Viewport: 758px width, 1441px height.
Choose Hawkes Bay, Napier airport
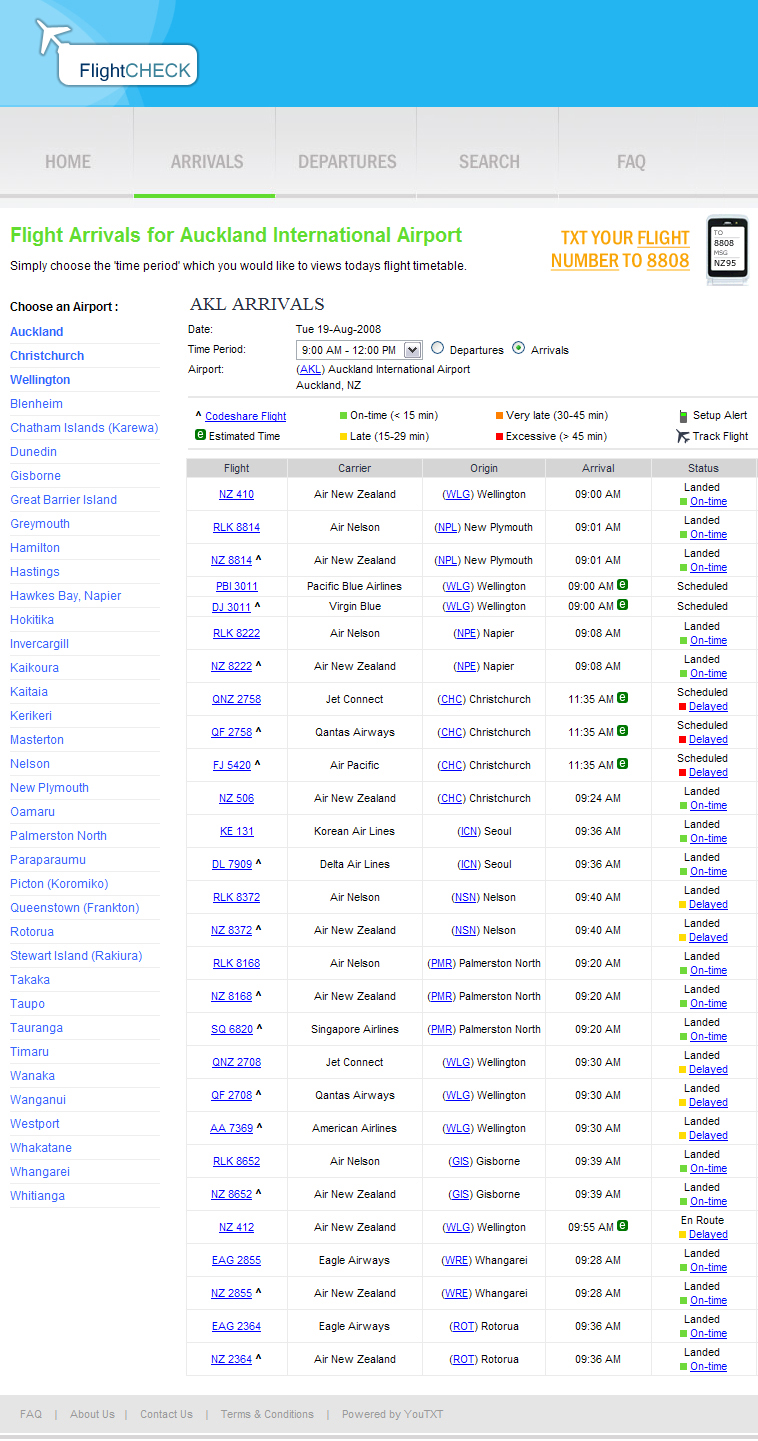pos(65,596)
